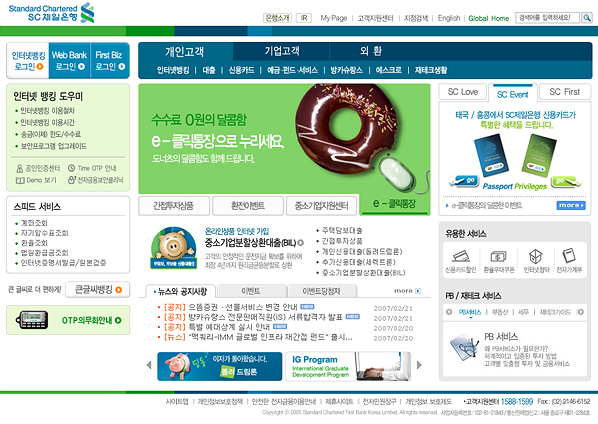Click the blue more button under SC Event
This screenshot has height=424, width=598.
(x=571, y=206)
